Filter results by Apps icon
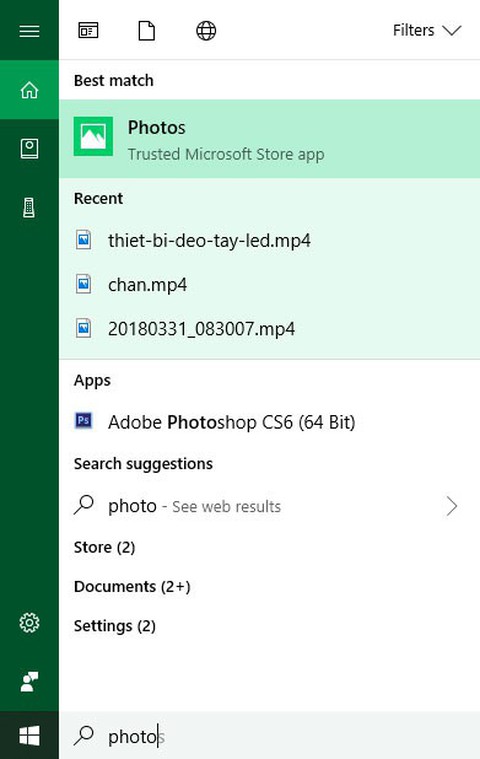Viewport: 480px width, 759px height. click(x=88, y=30)
